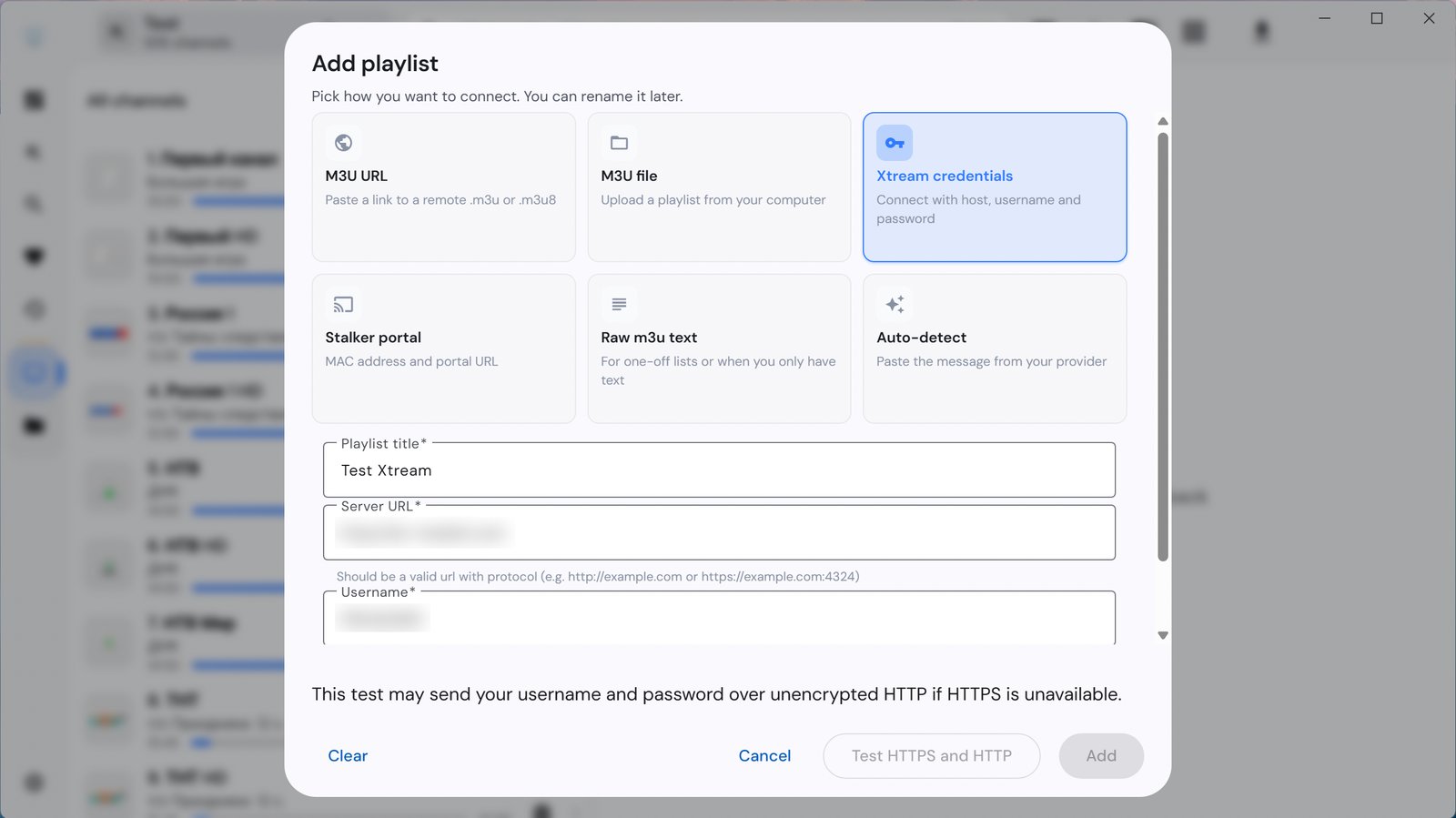The image size is (1456, 818).
Task: Click the 'Should be a valid url' hint
Action: [x=598, y=577]
